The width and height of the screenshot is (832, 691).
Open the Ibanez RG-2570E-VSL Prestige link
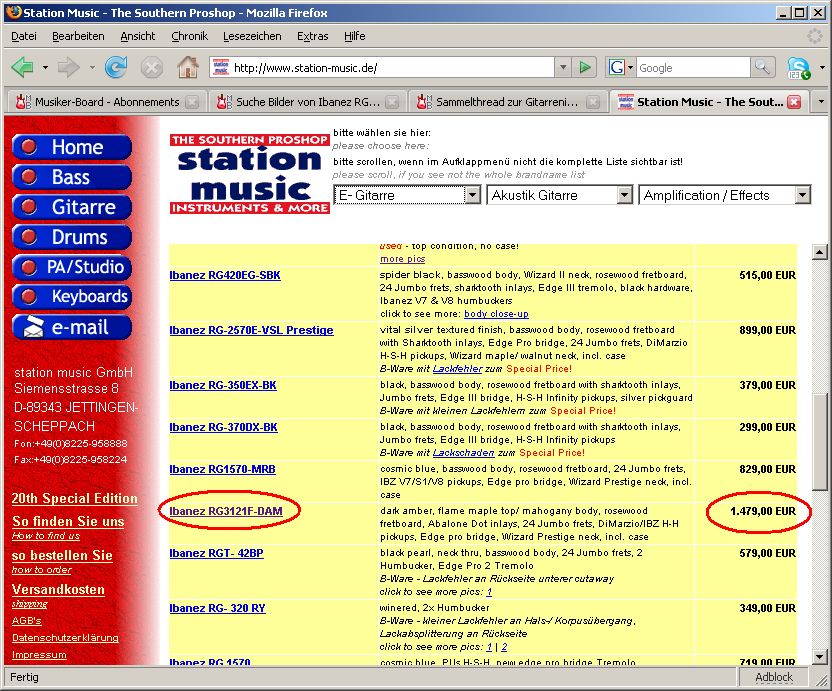click(x=252, y=330)
